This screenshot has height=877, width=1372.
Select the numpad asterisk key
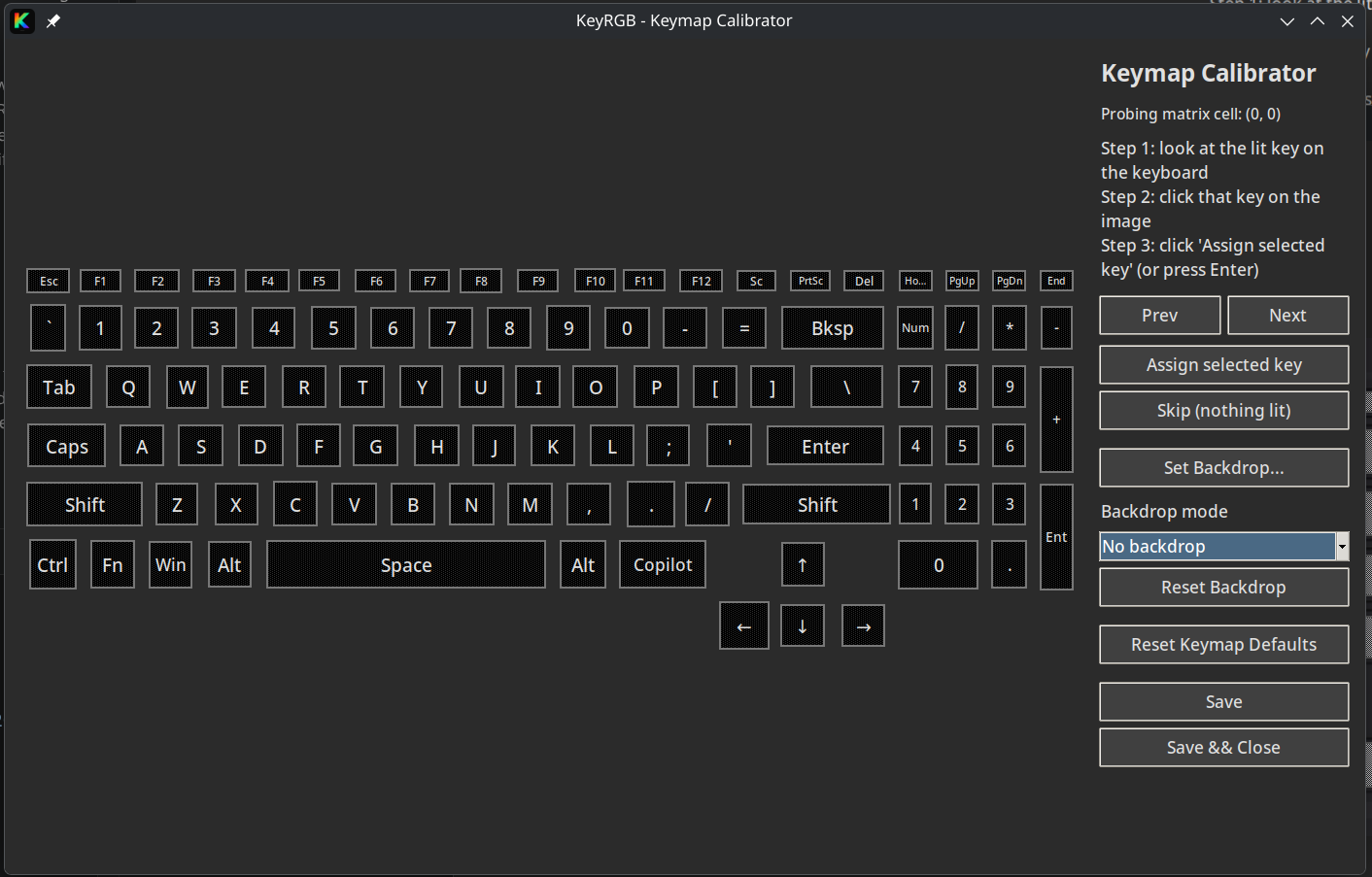click(x=1010, y=328)
